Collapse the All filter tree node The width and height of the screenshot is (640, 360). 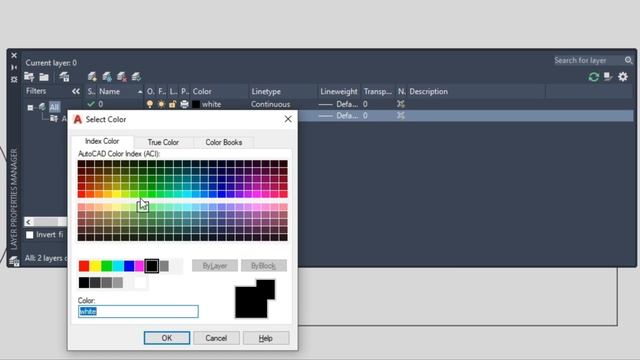pos(30,108)
